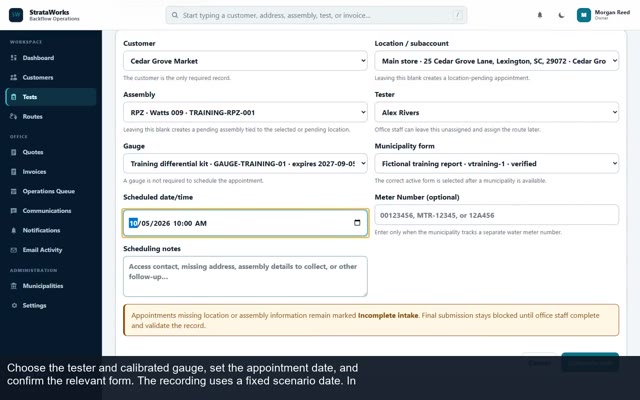640x400 pixels.
Task: Expand the Municipality form dropdown
Action: 496,164
